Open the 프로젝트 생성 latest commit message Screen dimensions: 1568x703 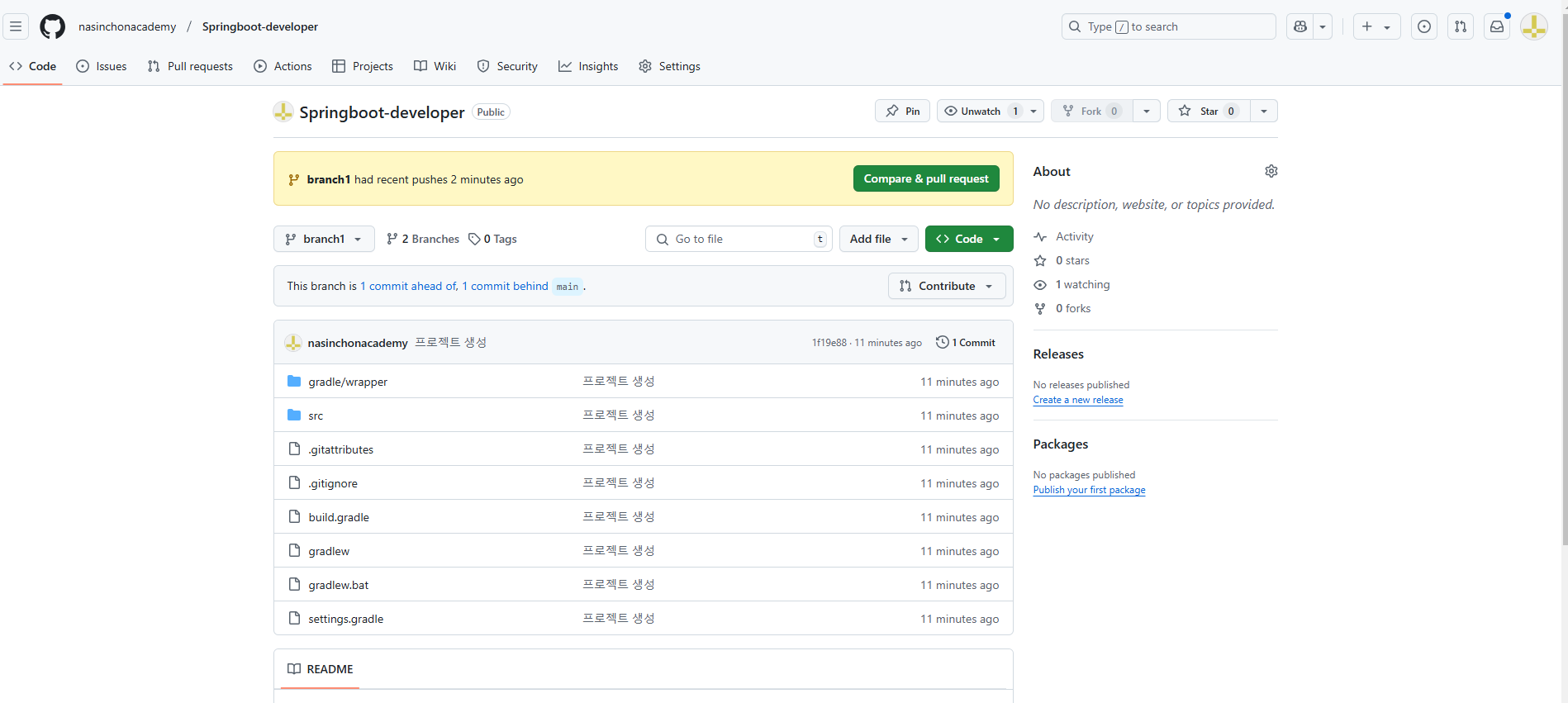tap(450, 342)
